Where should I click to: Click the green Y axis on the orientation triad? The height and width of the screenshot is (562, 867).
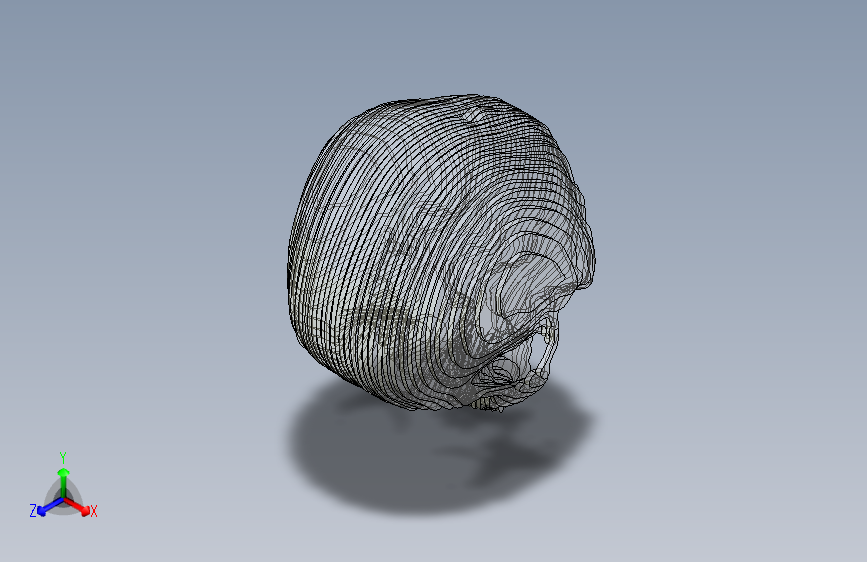click(63, 483)
